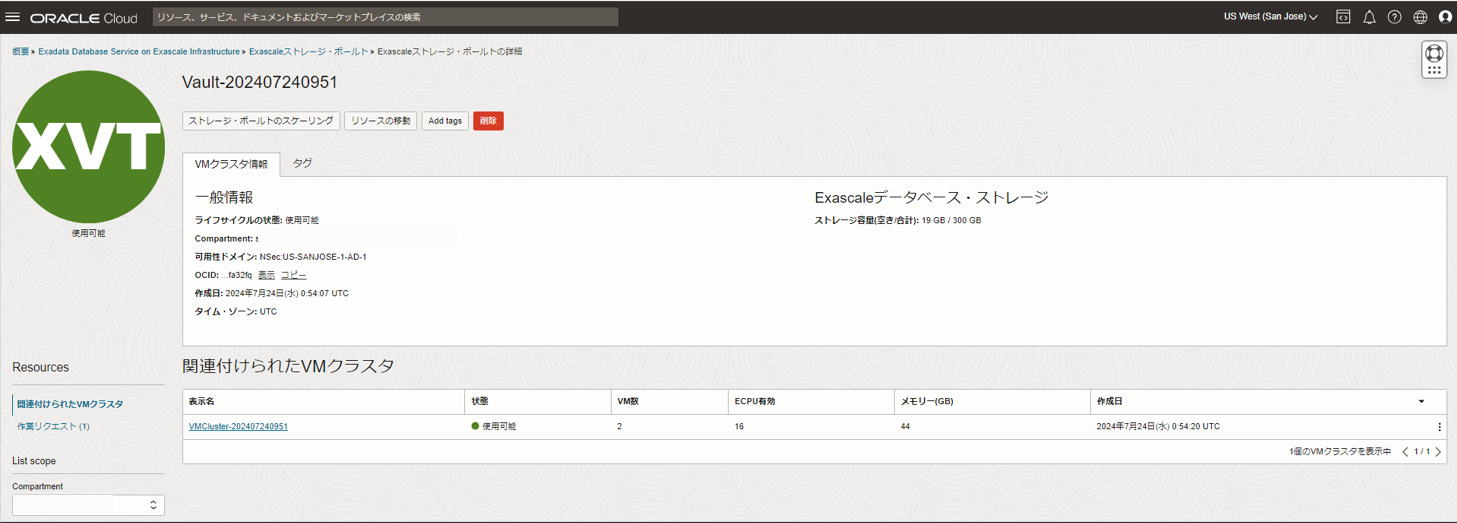Open the language globe icon
Viewport: 1457px width, 523px height.
(x=1420, y=17)
